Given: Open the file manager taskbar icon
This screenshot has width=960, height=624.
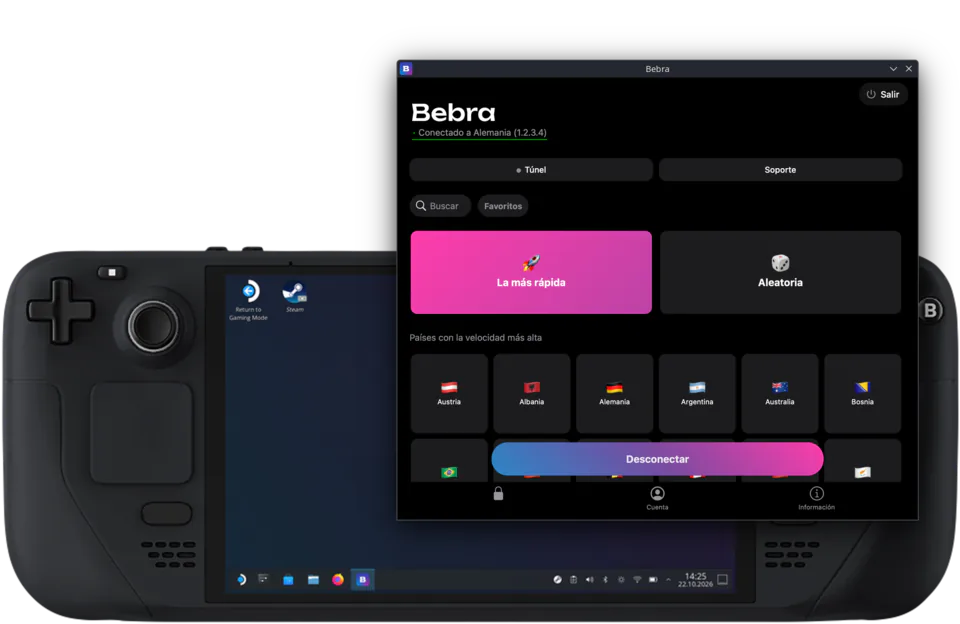Looking at the screenshot, I should click(x=313, y=579).
